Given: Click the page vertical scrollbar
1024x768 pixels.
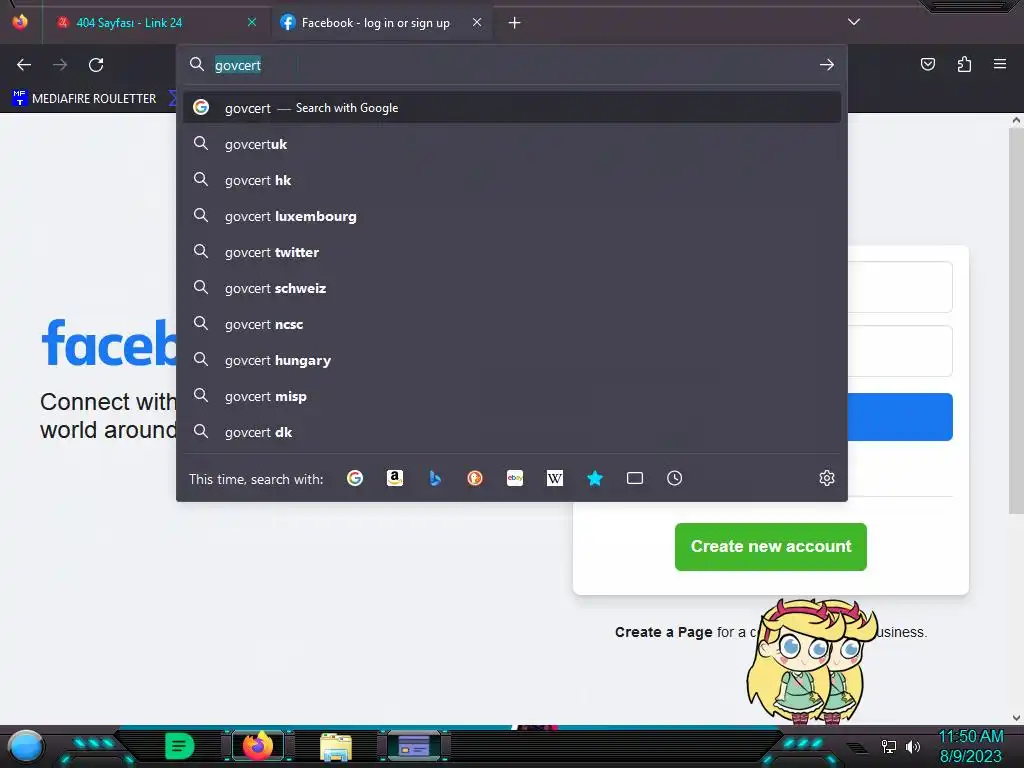Looking at the screenshot, I should pos(1016,320).
